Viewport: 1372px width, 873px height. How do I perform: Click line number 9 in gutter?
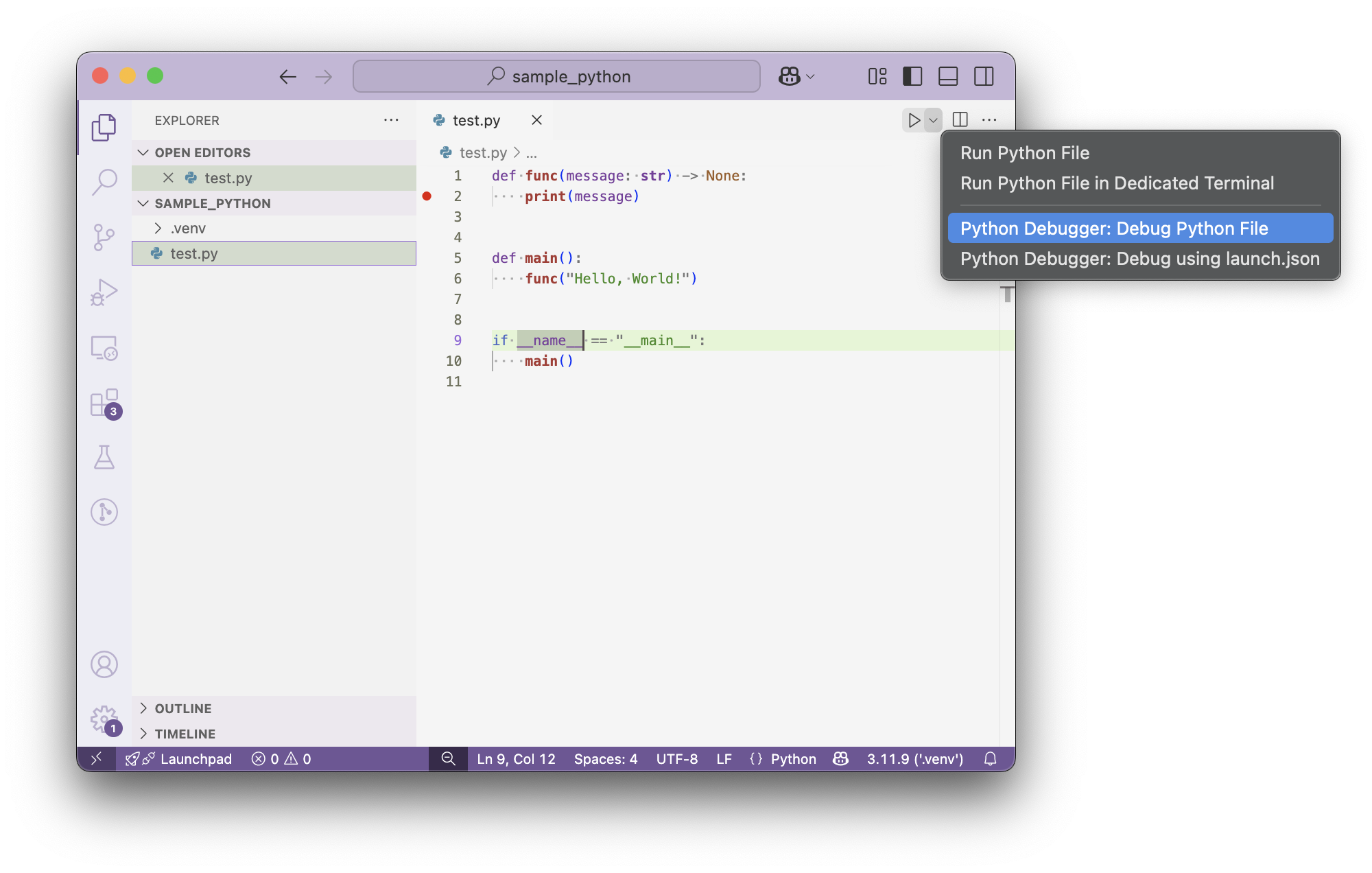coord(458,340)
